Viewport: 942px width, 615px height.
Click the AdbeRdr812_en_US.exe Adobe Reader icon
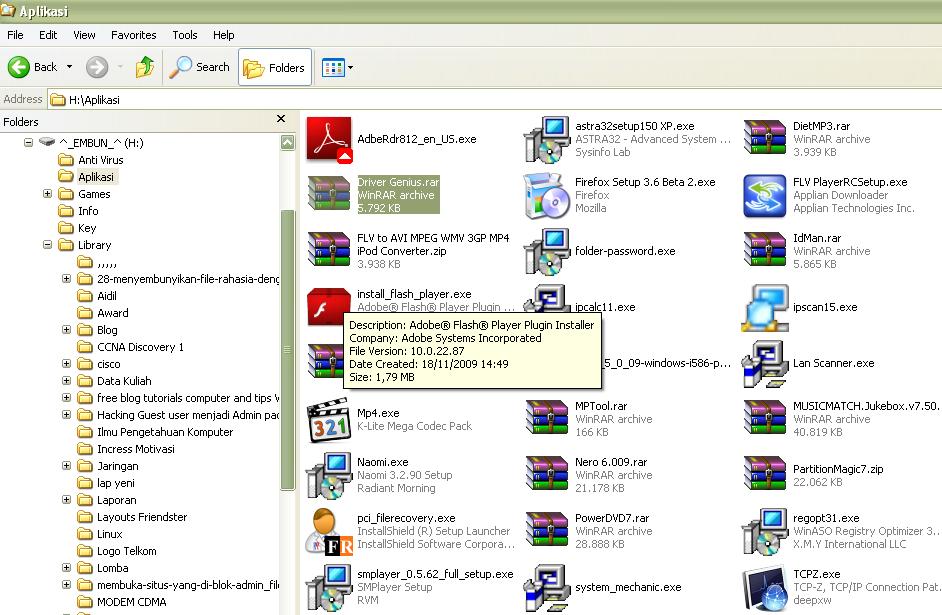click(x=329, y=139)
